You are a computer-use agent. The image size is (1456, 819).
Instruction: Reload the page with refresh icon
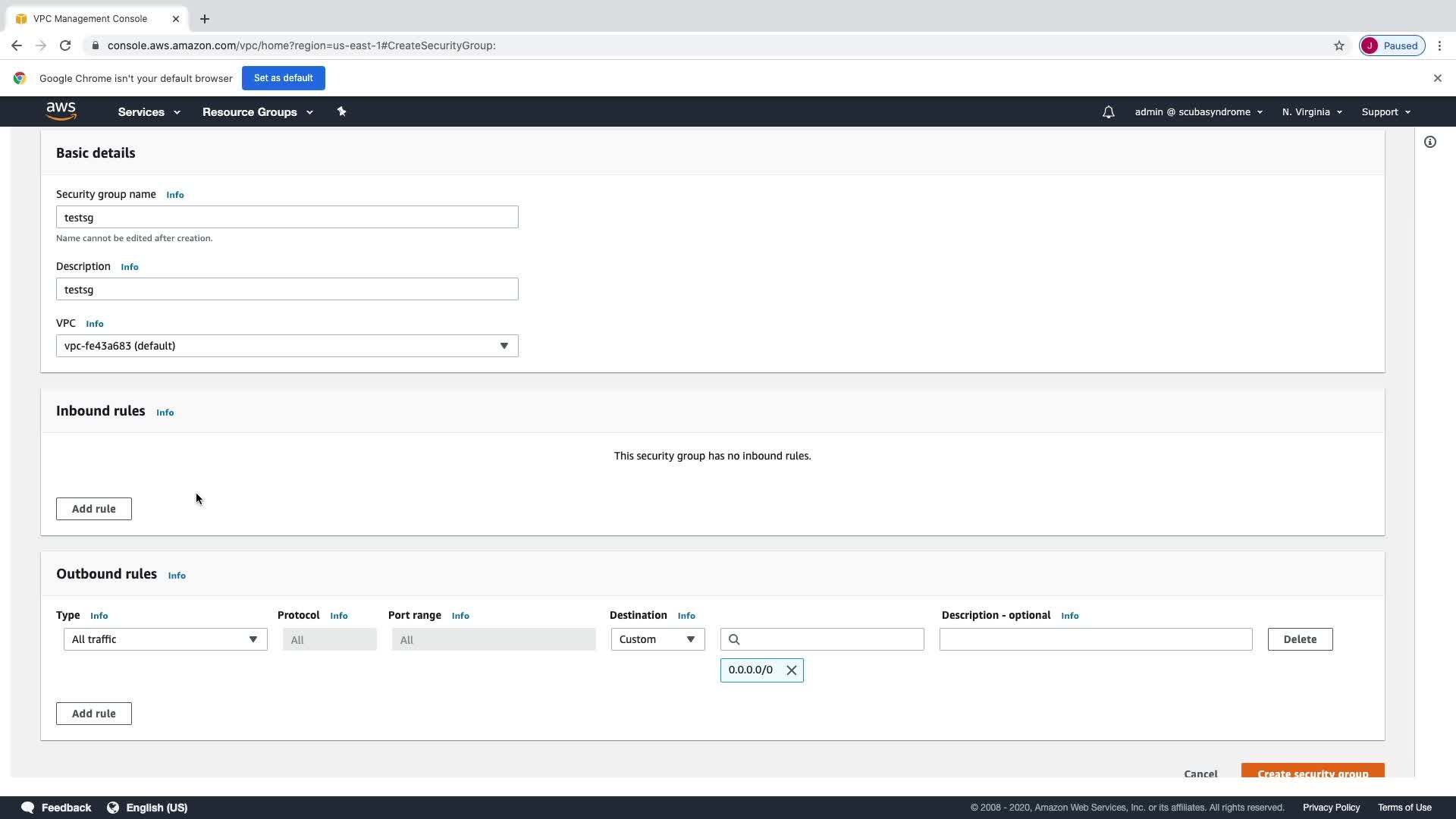click(x=65, y=45)
